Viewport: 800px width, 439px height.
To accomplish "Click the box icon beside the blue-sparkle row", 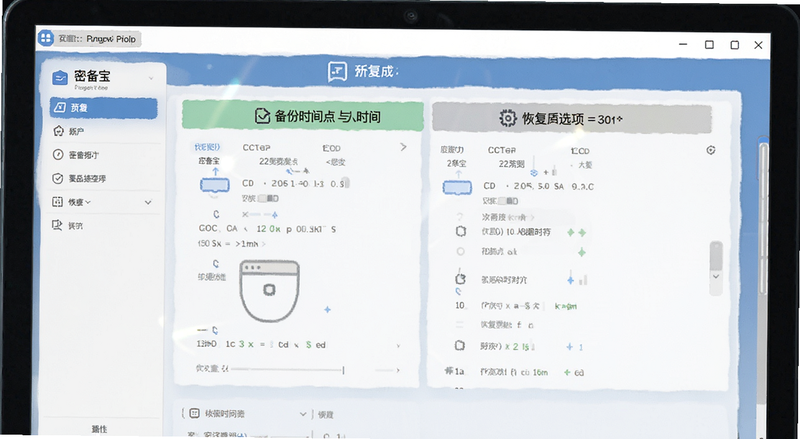I will click(x=460, y=279).
